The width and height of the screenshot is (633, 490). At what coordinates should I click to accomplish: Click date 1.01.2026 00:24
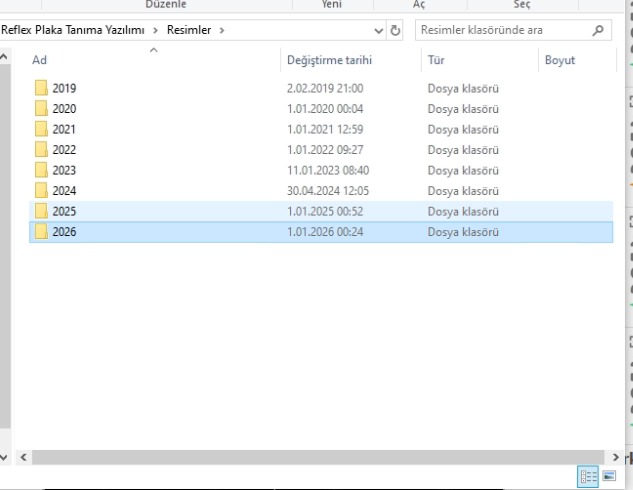[x=325, y=232]
